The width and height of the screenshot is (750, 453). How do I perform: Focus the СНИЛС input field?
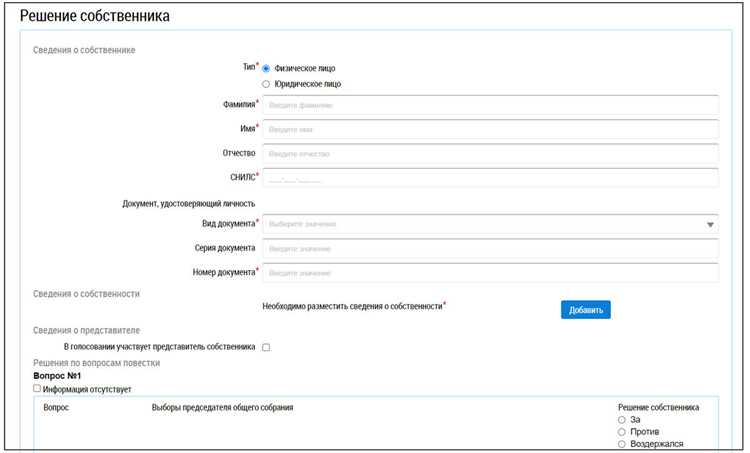[x=490, y=178]
